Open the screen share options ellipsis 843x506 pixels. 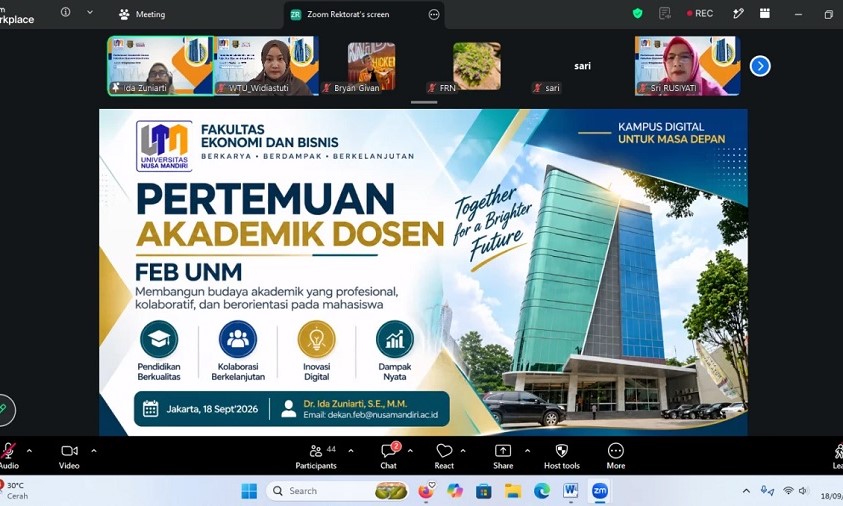(434, 15)
